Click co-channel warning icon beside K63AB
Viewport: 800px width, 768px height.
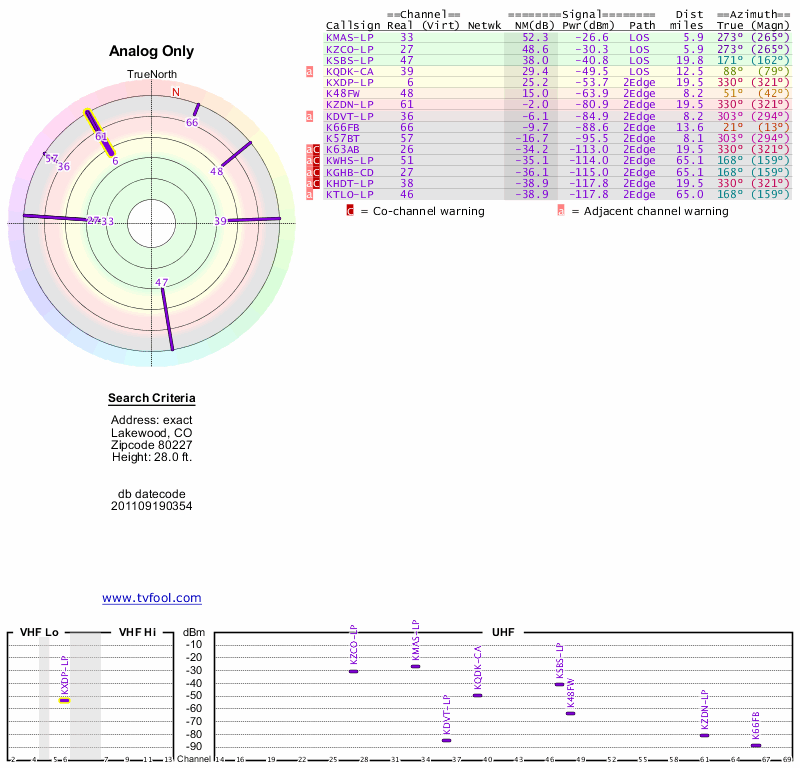[316, 150]
